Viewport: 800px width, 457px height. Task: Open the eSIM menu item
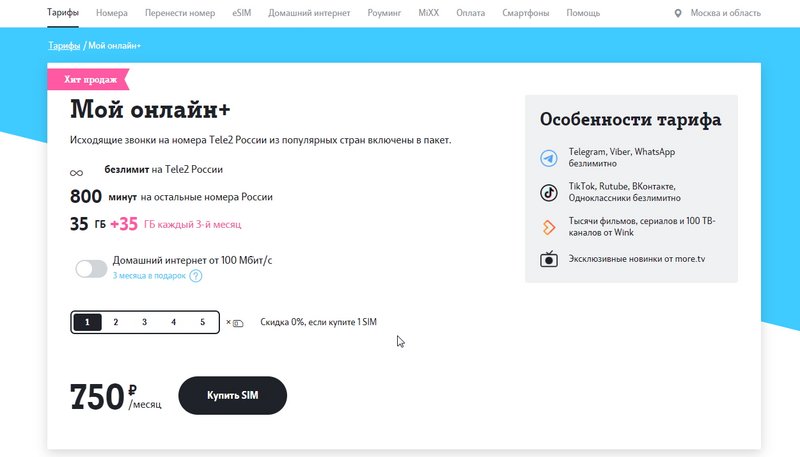tap(242, 13)
